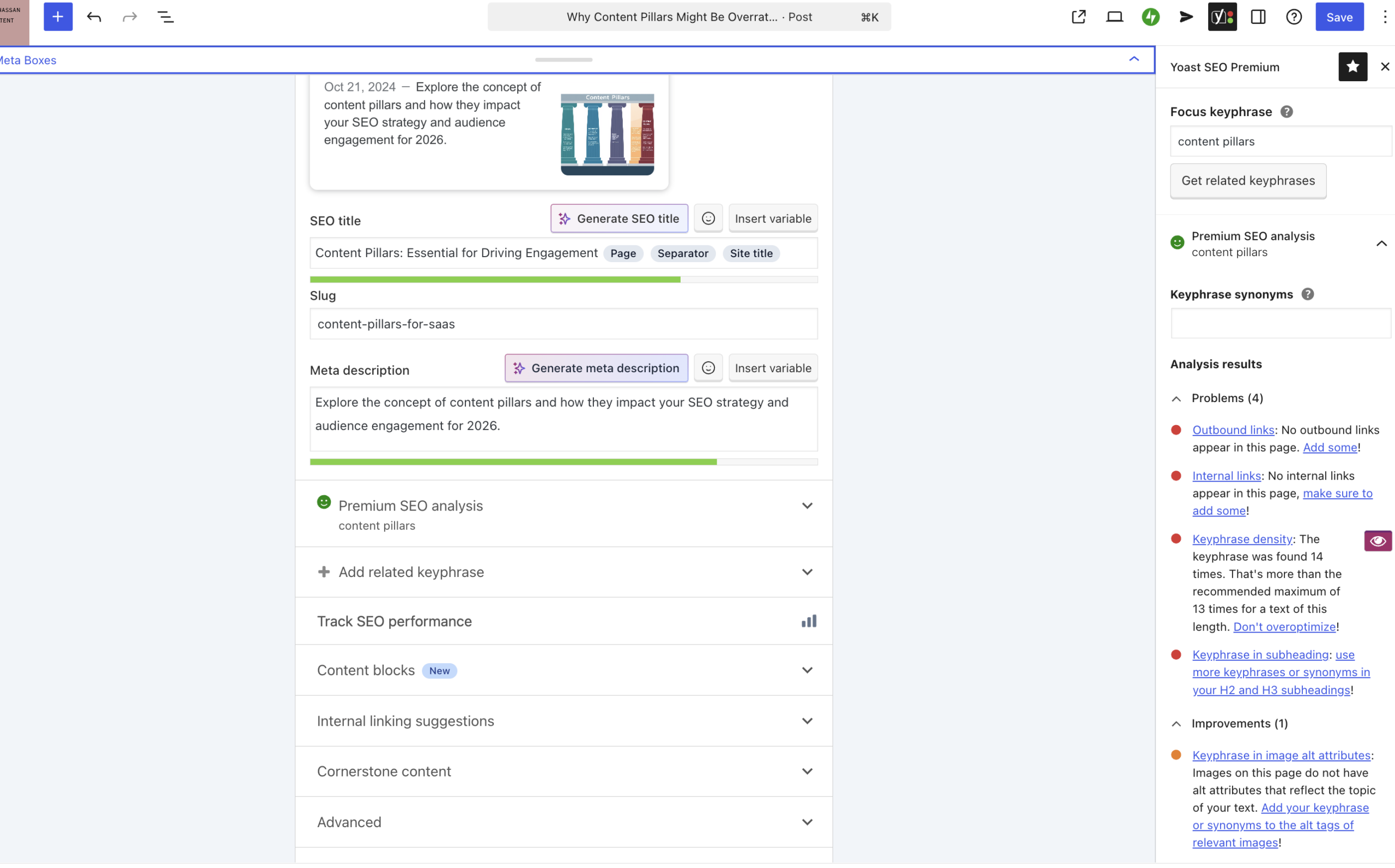1395x868 pixels.
Task: Click the Jetpack icon in the toolbar
Action: click(1150, 17)
